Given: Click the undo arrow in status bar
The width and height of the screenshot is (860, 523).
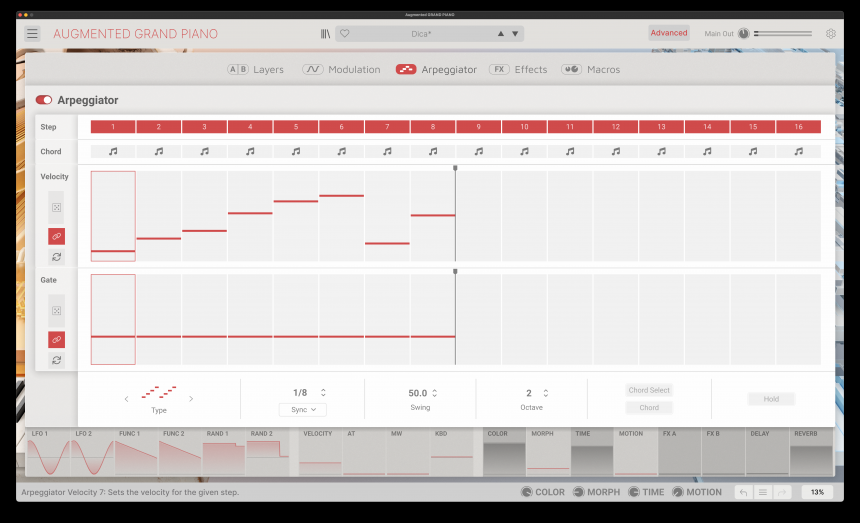Looking at the screenshot, I should (743, 492).
